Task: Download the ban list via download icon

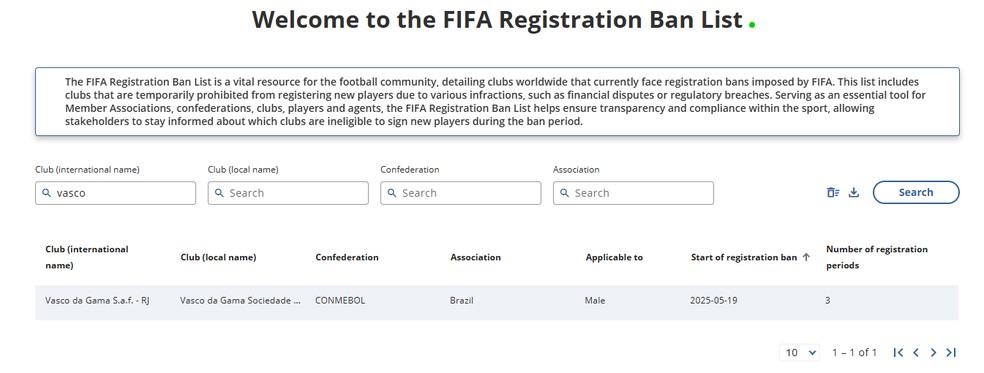Action: tap(853, 193)
